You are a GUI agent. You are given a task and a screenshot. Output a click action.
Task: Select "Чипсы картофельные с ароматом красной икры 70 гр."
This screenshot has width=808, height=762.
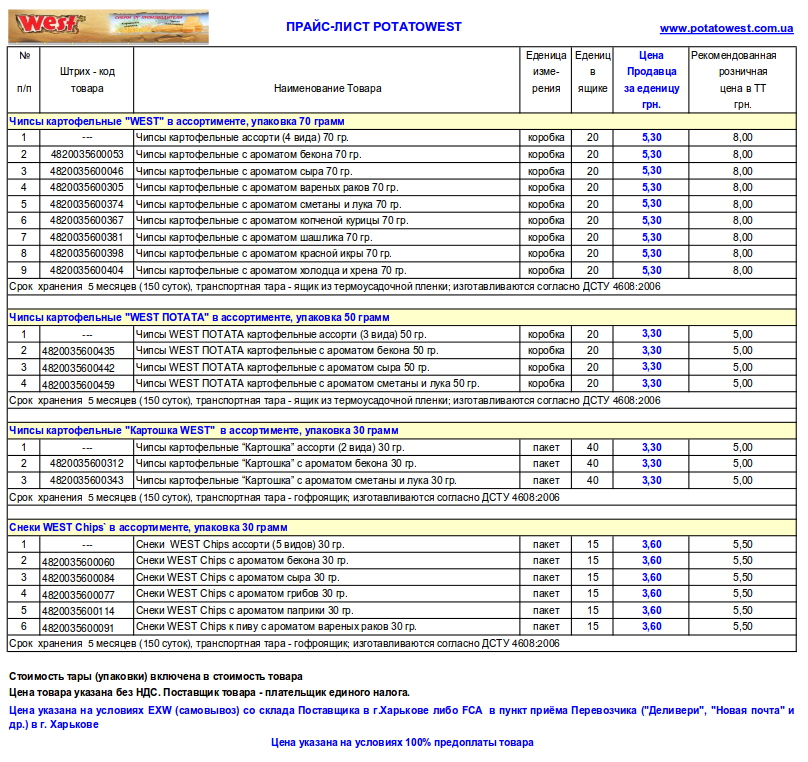coord(263,253)
